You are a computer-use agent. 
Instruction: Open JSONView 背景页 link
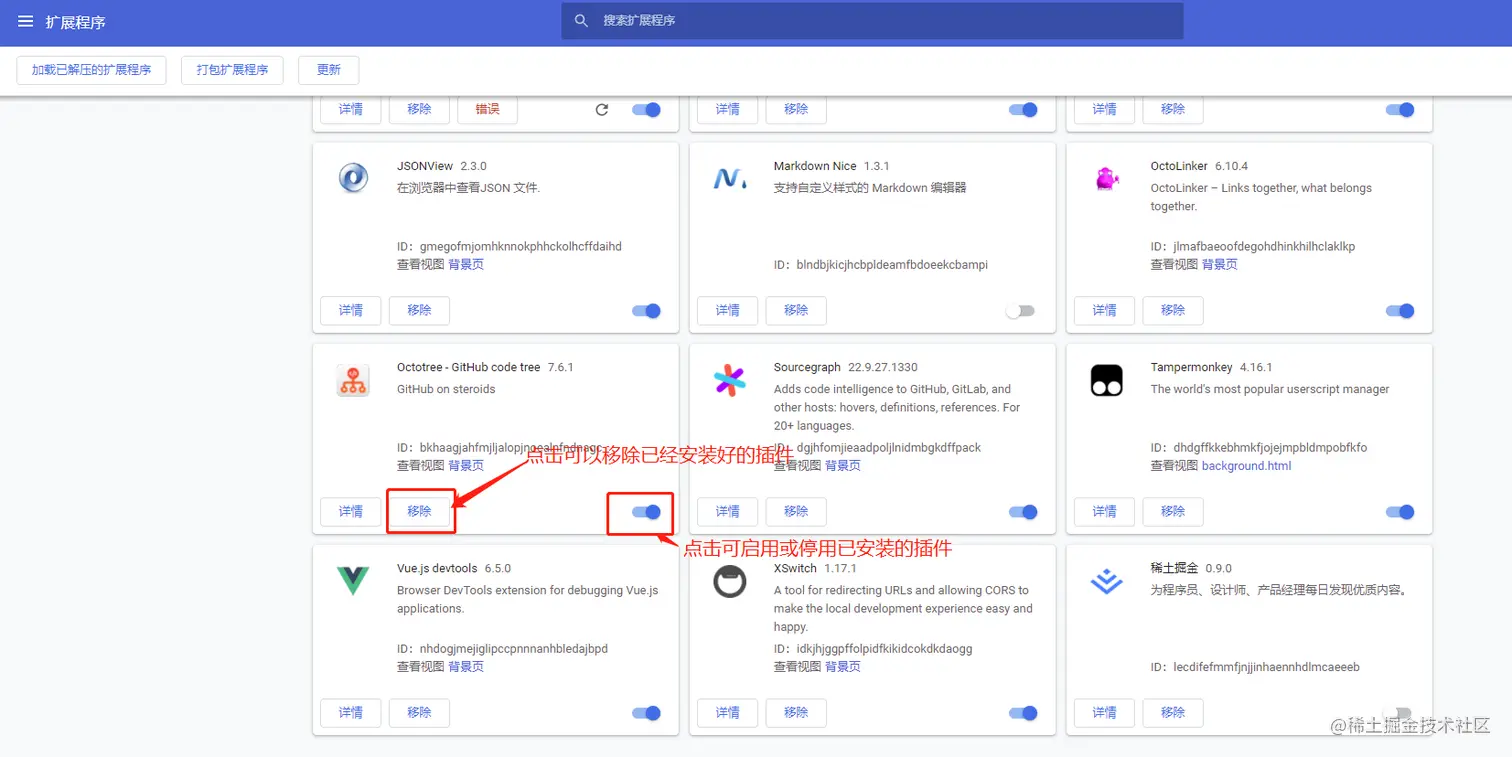pos(466,265)
